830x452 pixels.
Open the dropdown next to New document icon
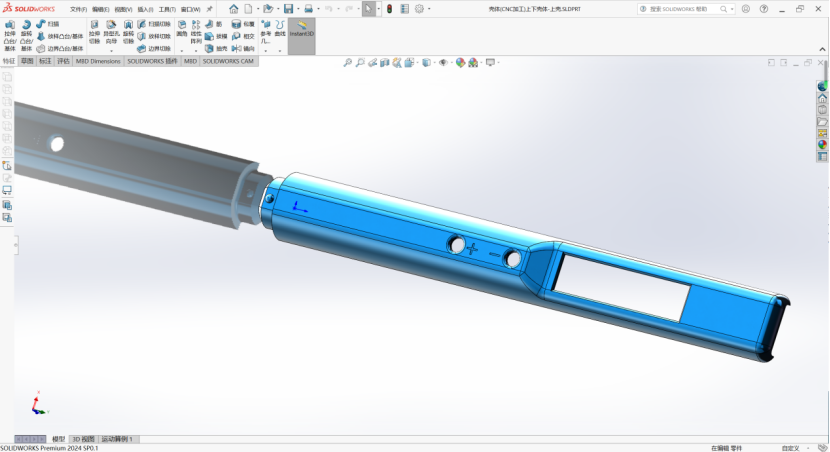pyautogui.click(x=258, y=9)
